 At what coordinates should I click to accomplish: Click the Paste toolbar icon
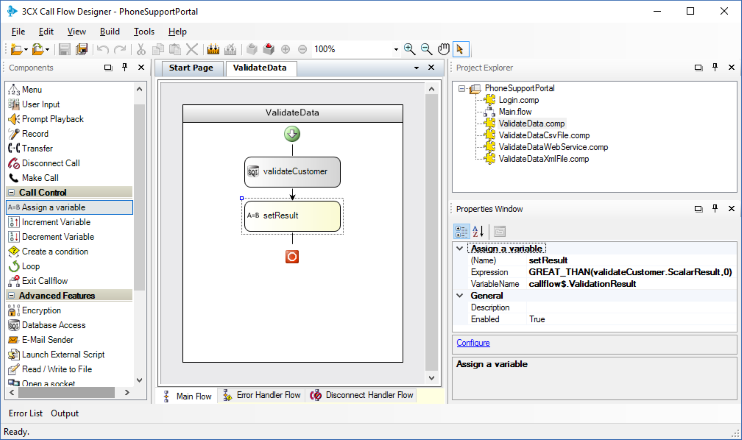tap(175, 49)
